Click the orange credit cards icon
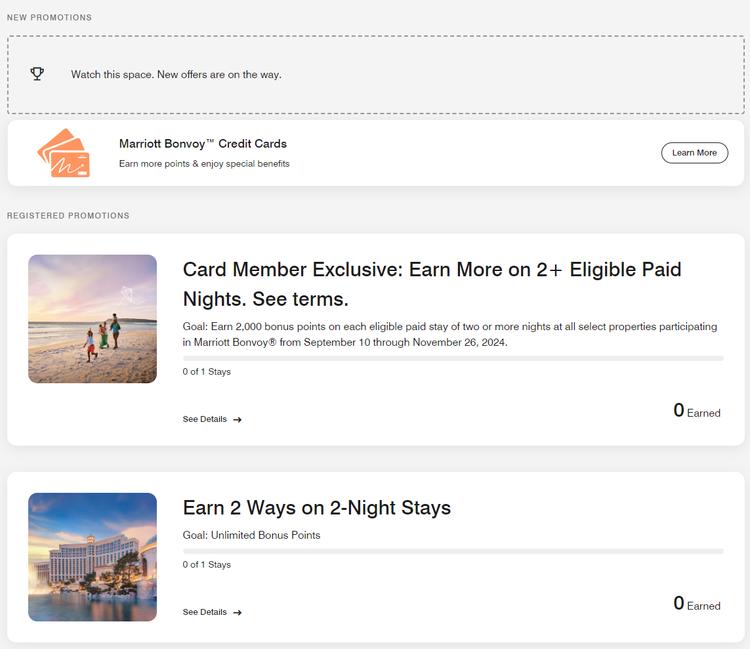750x649 pixels. [x=64, y=153]
